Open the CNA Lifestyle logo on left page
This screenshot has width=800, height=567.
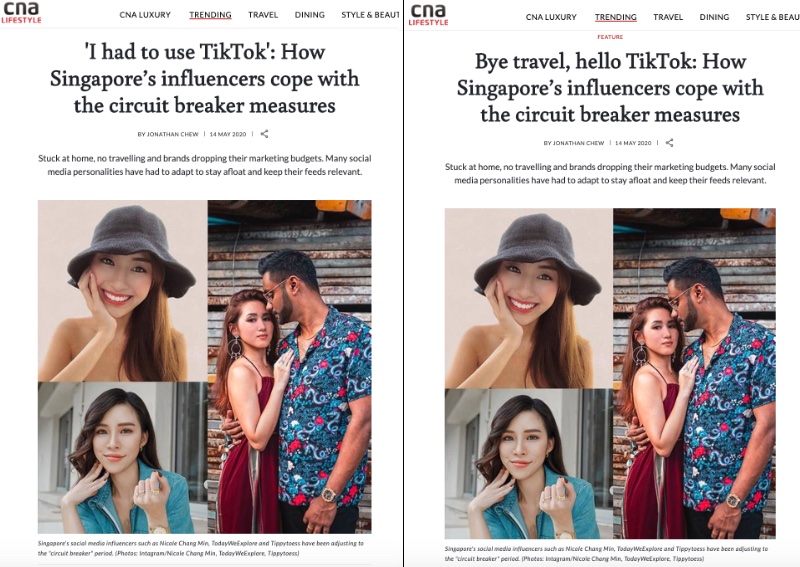click(21, 13)
